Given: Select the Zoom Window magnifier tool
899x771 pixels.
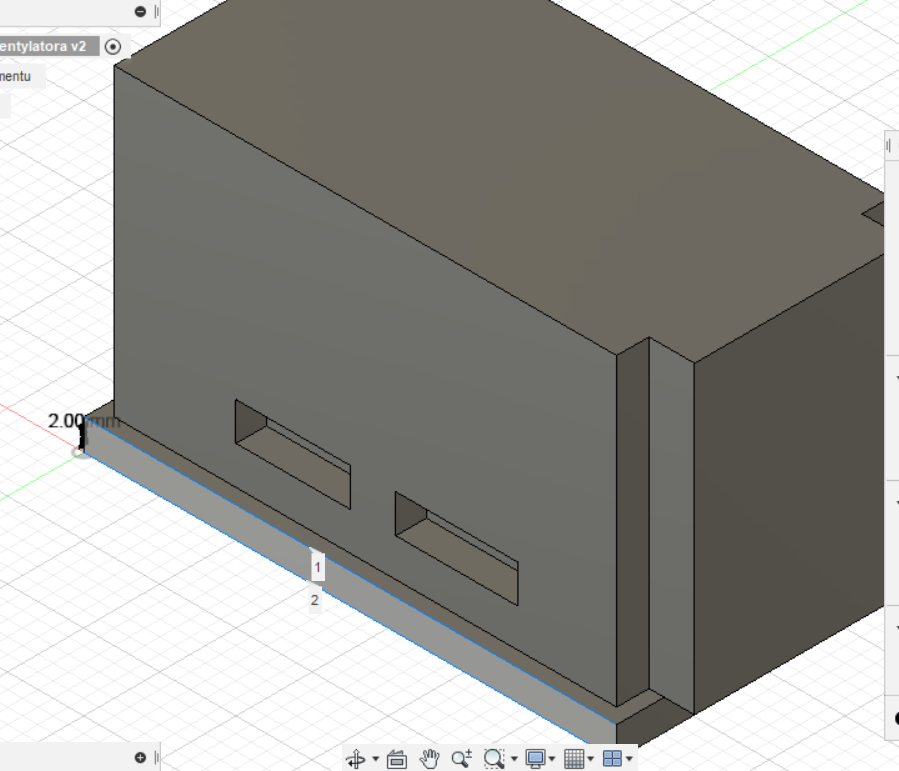Looking at the screenshot, I should (494, 758).
